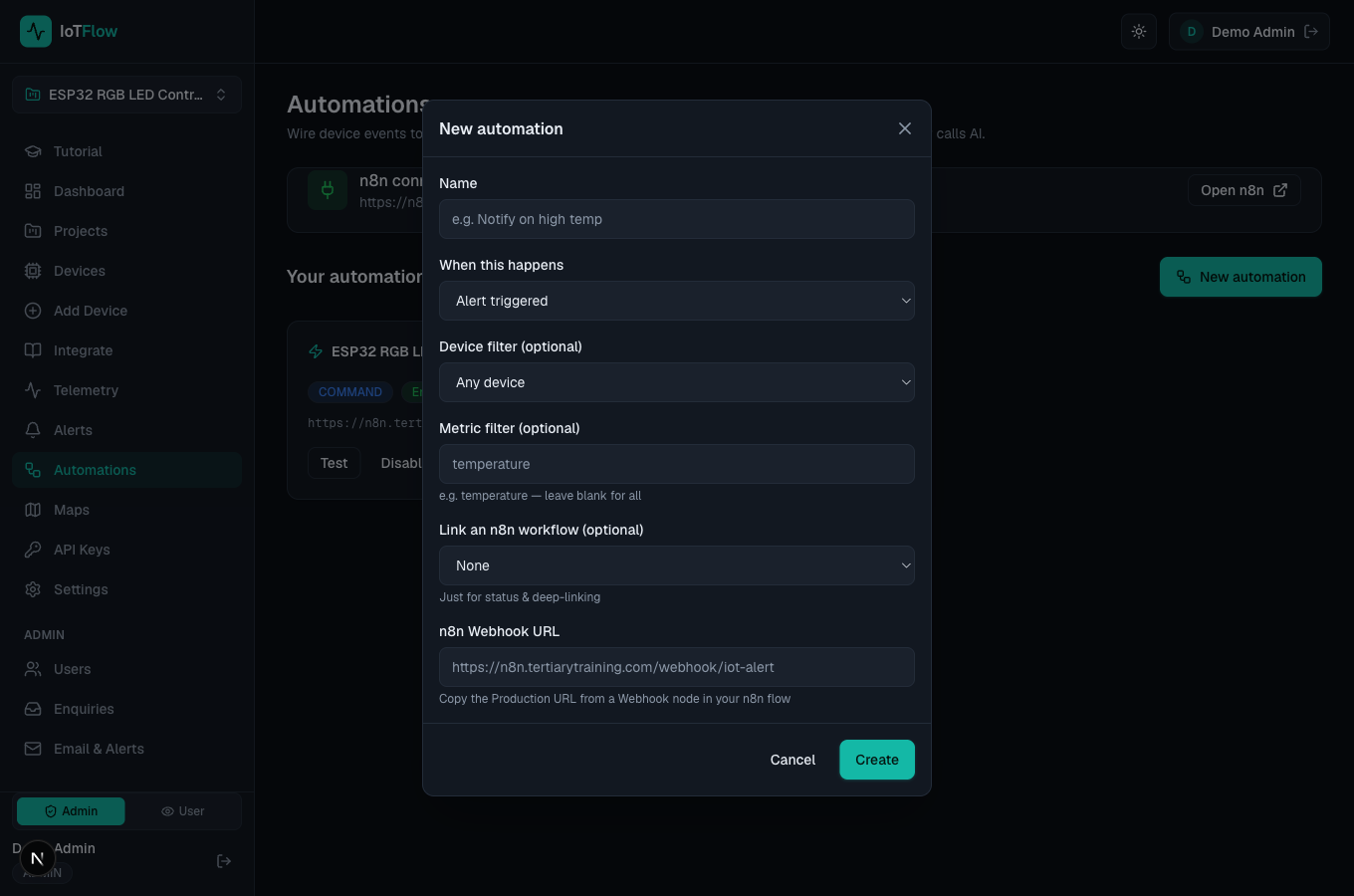
Task: Click the Maps icon in sidebar
Action: pos(33,510)
